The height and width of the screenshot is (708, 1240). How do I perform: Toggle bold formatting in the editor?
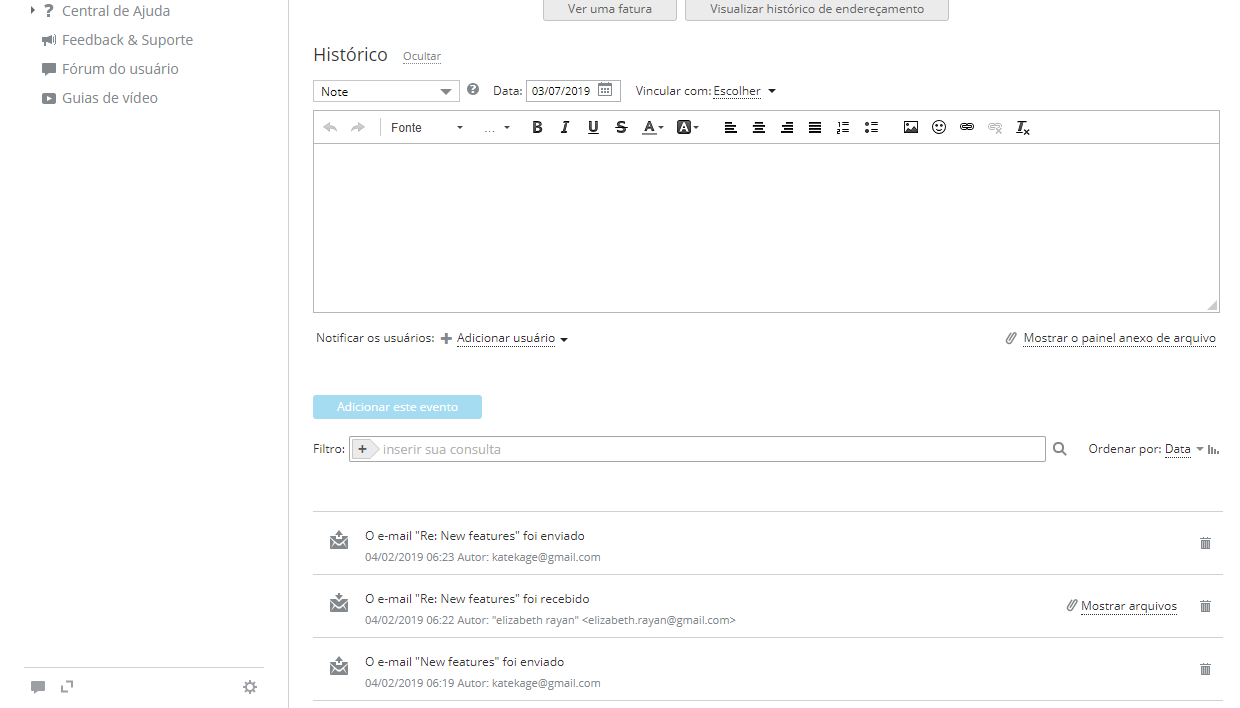click(x=537, y=128)
